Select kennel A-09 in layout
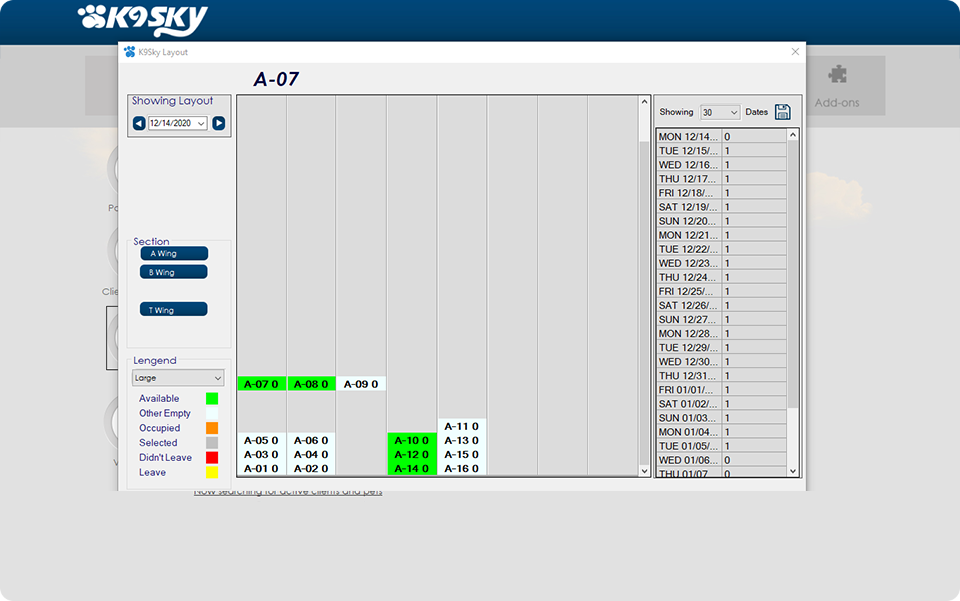 [x=361, y=384]
